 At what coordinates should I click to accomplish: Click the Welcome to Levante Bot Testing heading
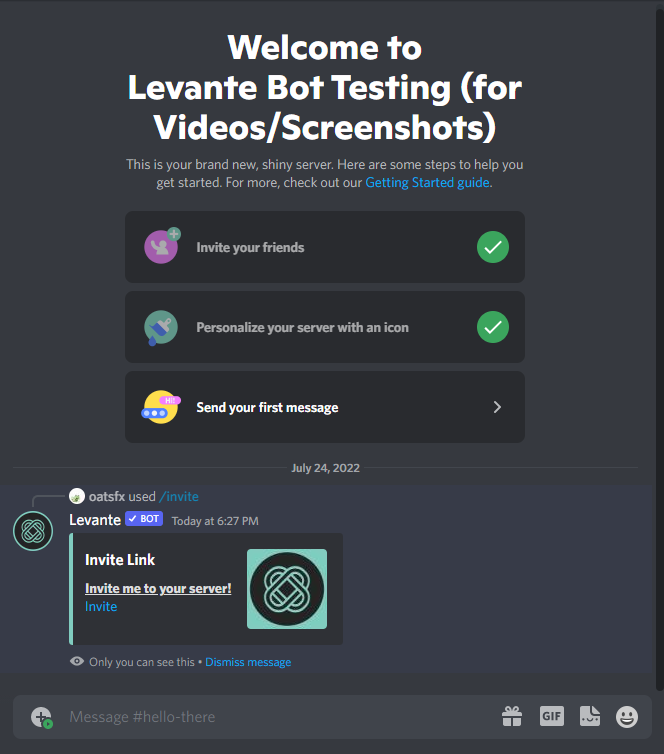[325, 88]
